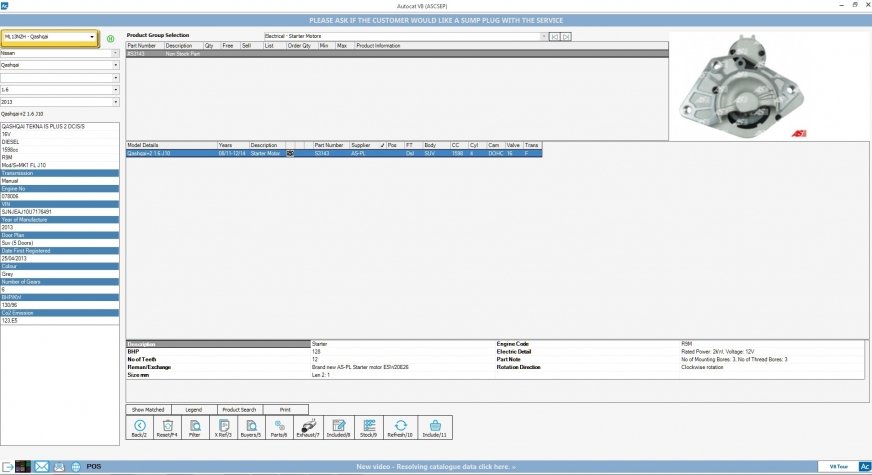Click the Description header in part details panel

click(218, 344)
